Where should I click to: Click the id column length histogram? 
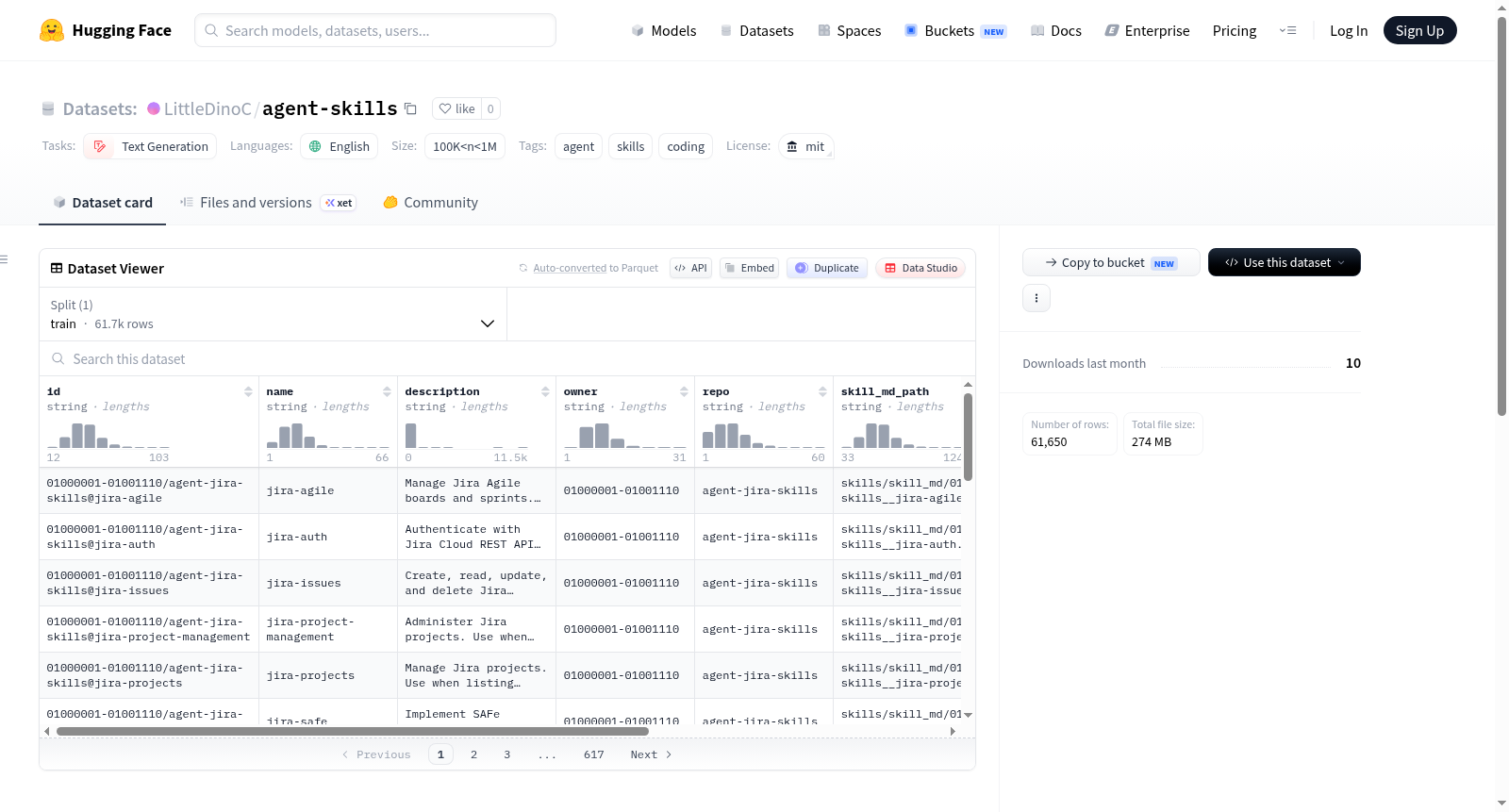108,436
